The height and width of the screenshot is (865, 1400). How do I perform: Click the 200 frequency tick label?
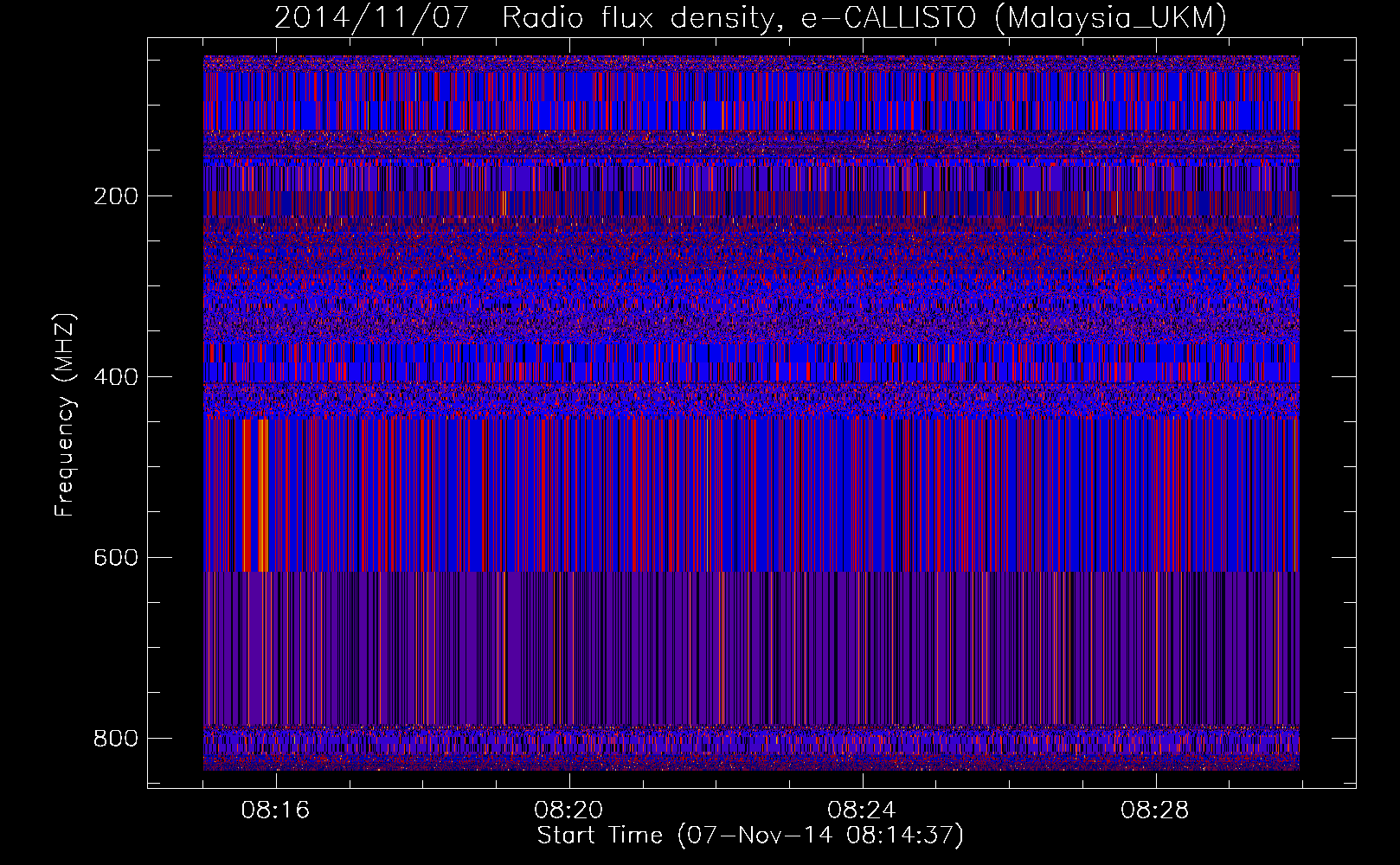point(116,196)
